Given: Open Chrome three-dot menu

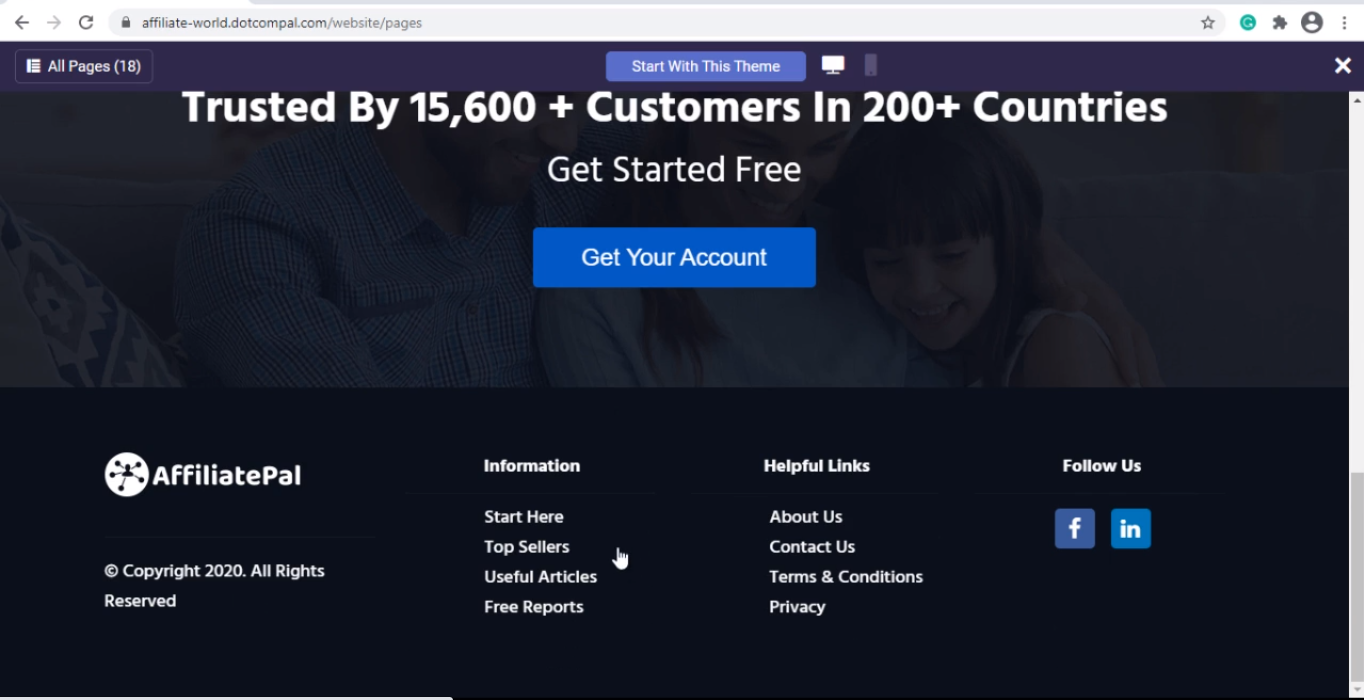Looking at the screenshot, I should click(1344, 22).
